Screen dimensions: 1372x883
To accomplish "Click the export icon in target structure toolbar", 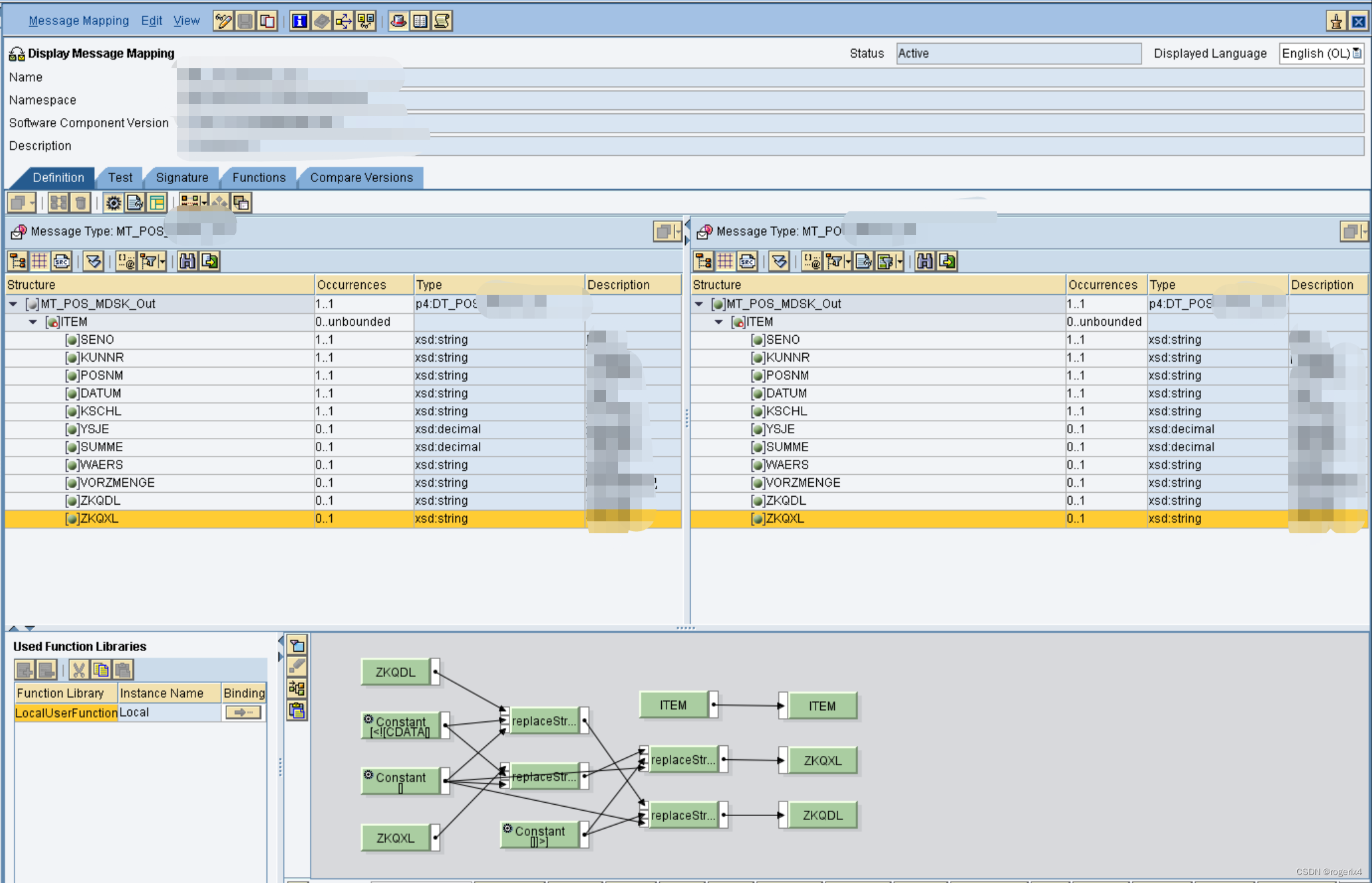I will click(947, 260).
